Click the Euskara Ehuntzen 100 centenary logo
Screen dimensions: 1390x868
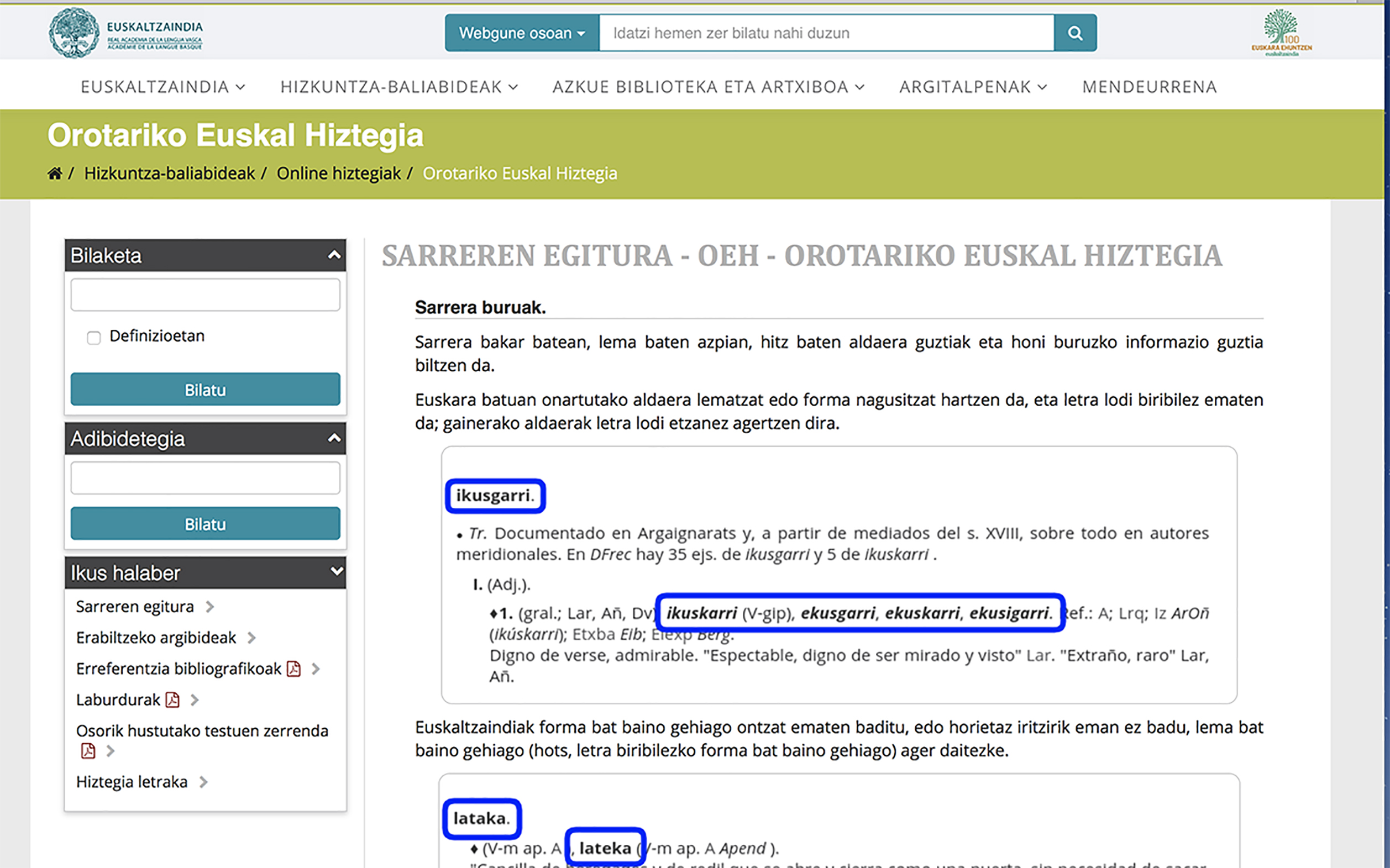pyautogui.click(x=1281, y=33)
